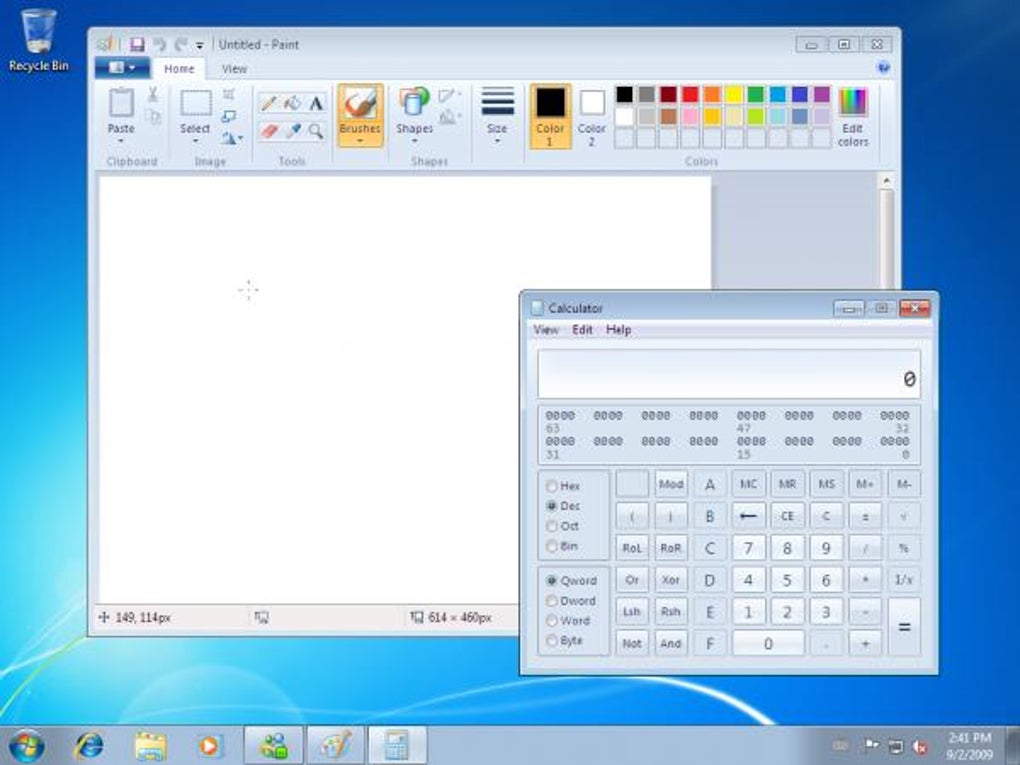Launch Internet Explorer from the taskbar

pos(89,745)
